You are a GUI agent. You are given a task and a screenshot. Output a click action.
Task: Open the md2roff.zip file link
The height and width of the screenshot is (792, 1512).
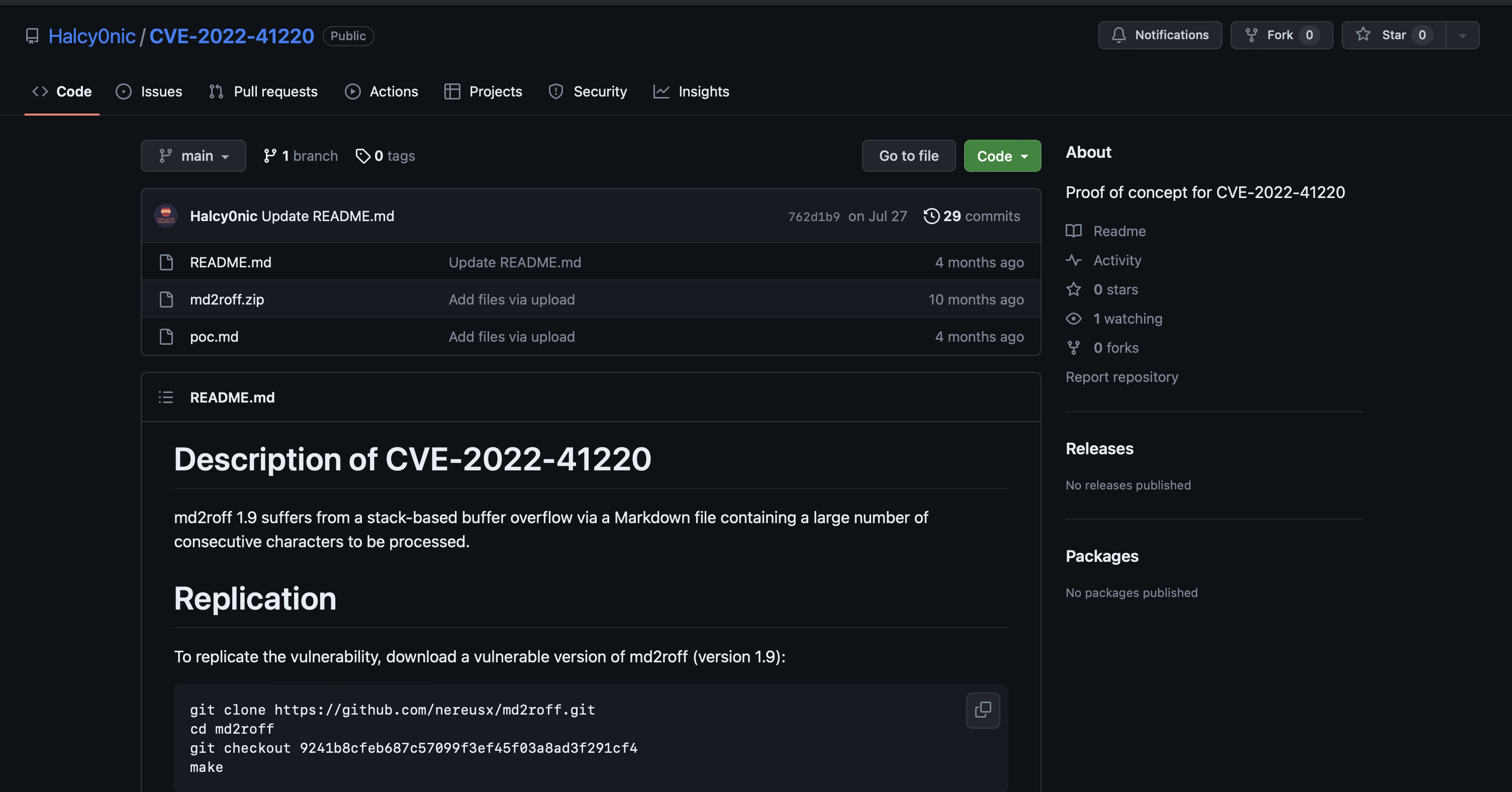(227, 300)
